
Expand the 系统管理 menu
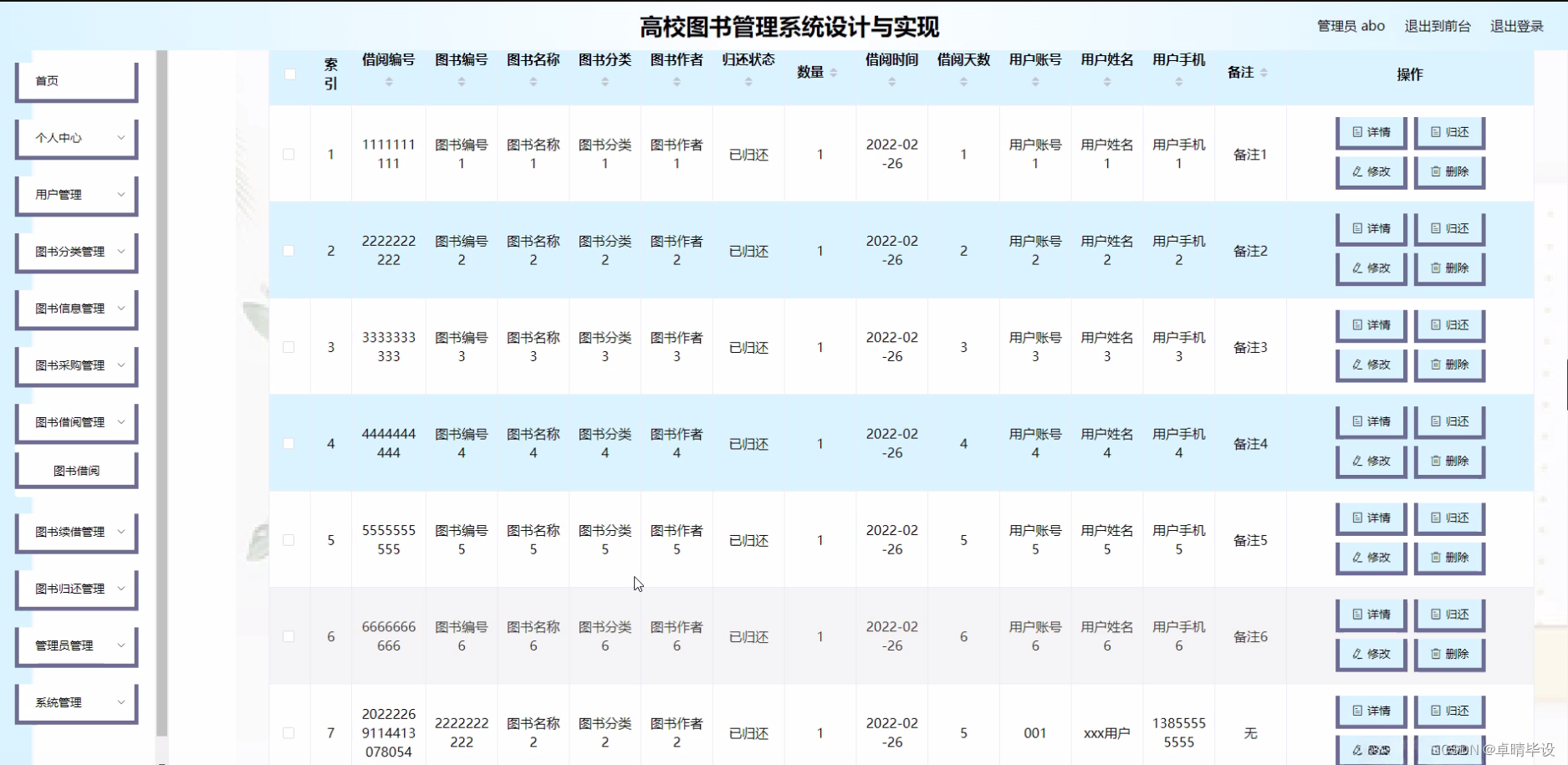76,702
